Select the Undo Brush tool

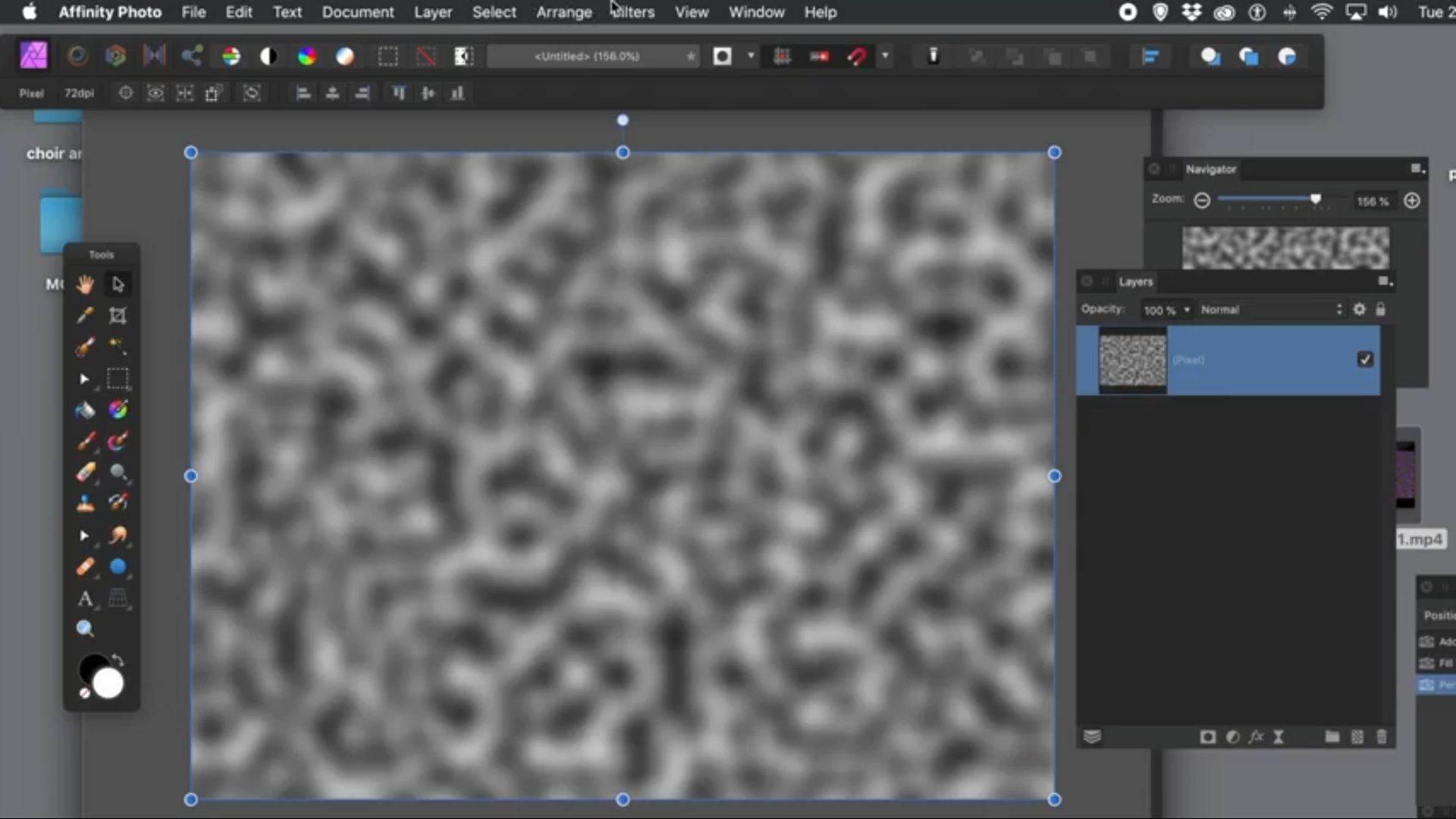118,504
